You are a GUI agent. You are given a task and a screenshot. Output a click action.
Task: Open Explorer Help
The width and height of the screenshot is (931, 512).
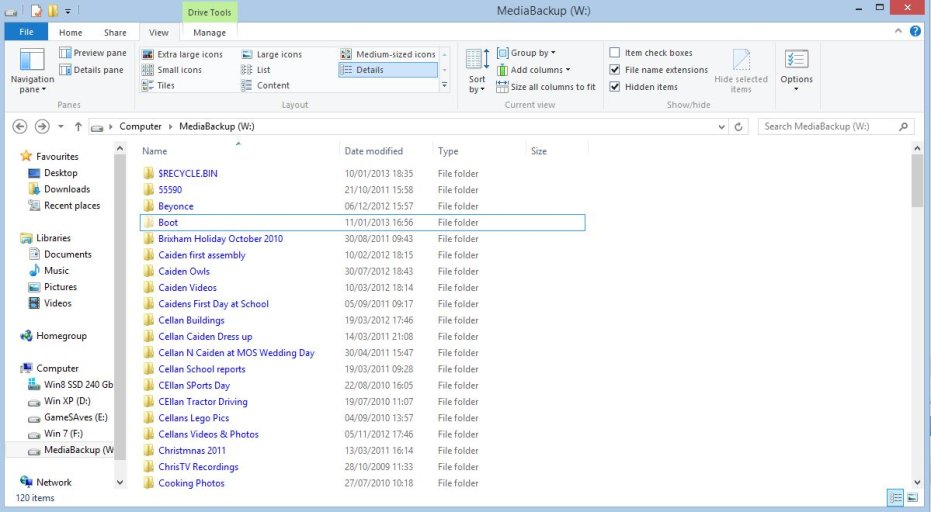click(915, 31)
